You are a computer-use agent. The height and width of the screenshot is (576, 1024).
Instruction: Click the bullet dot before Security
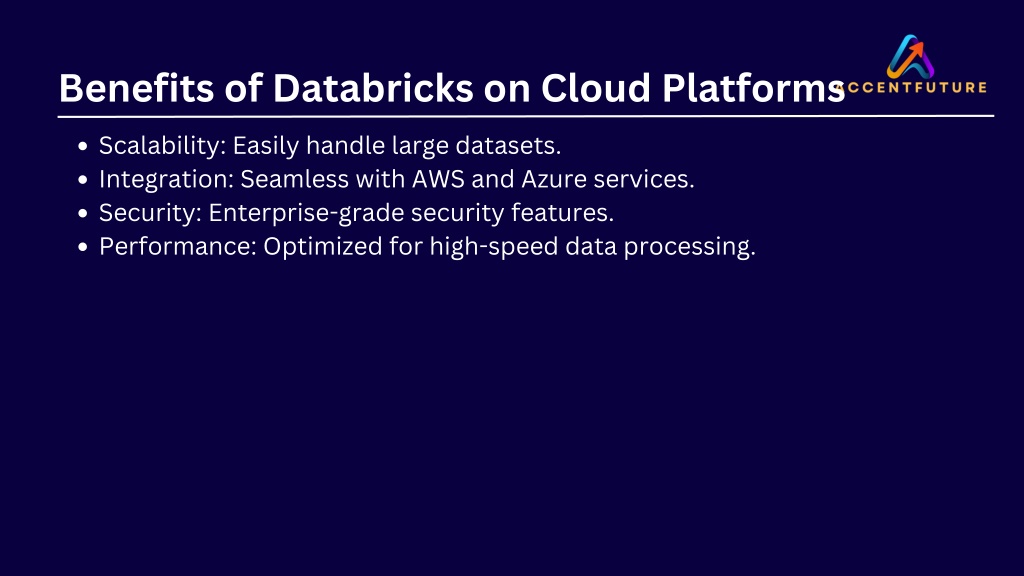tap(82, 214)
